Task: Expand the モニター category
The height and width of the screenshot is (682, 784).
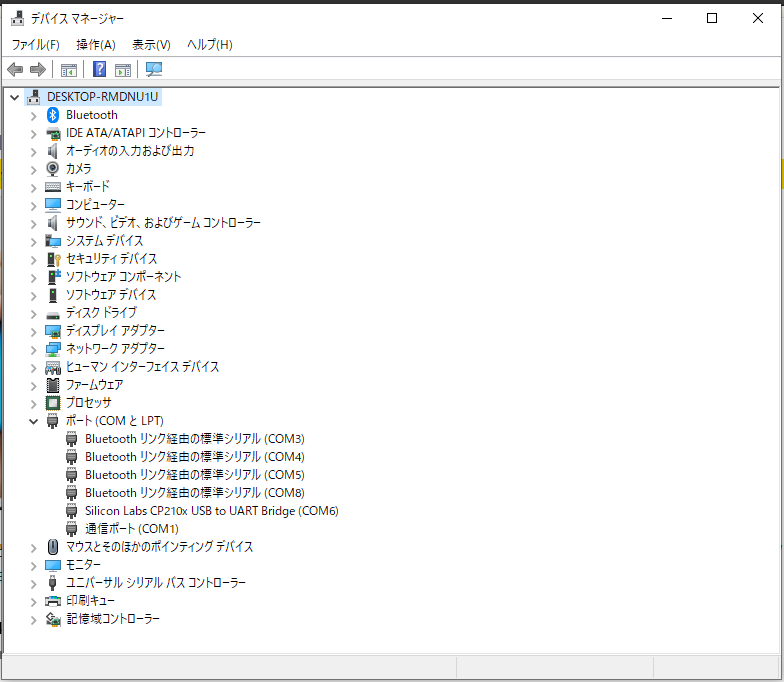Action: pos(34,566)
